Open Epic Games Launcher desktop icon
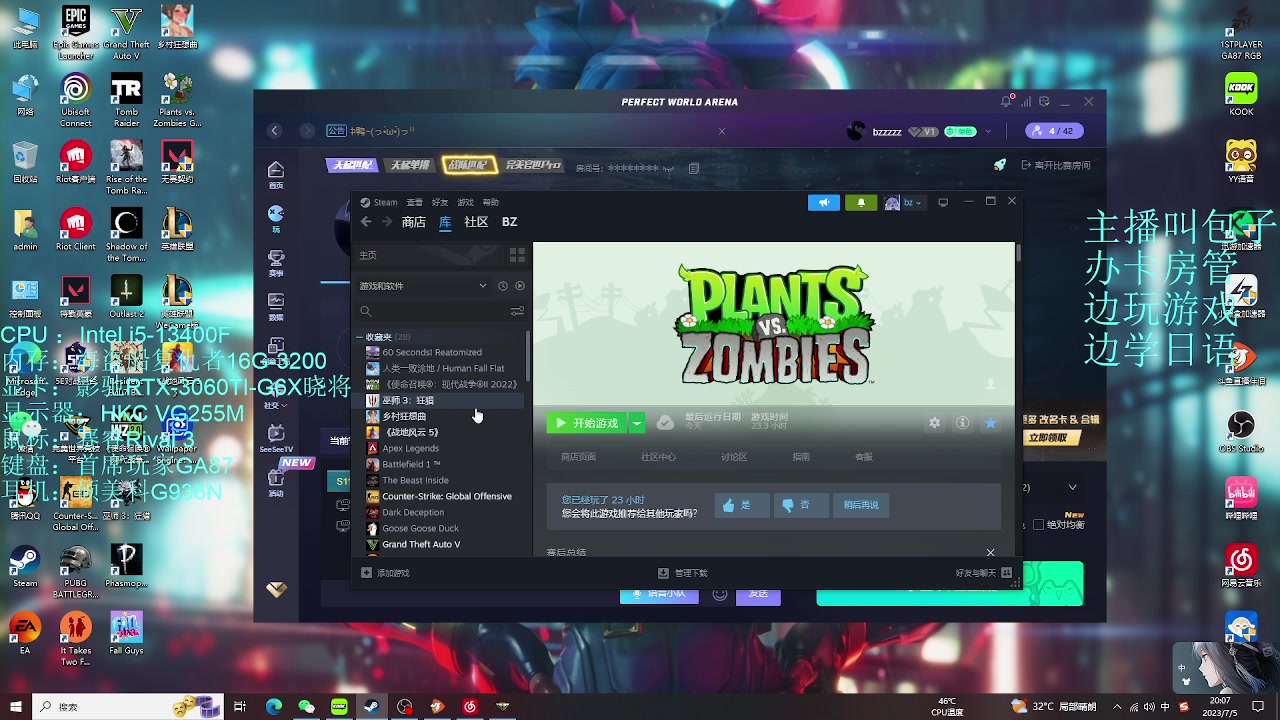This screenshot has width=1280, height=720. 75,31
